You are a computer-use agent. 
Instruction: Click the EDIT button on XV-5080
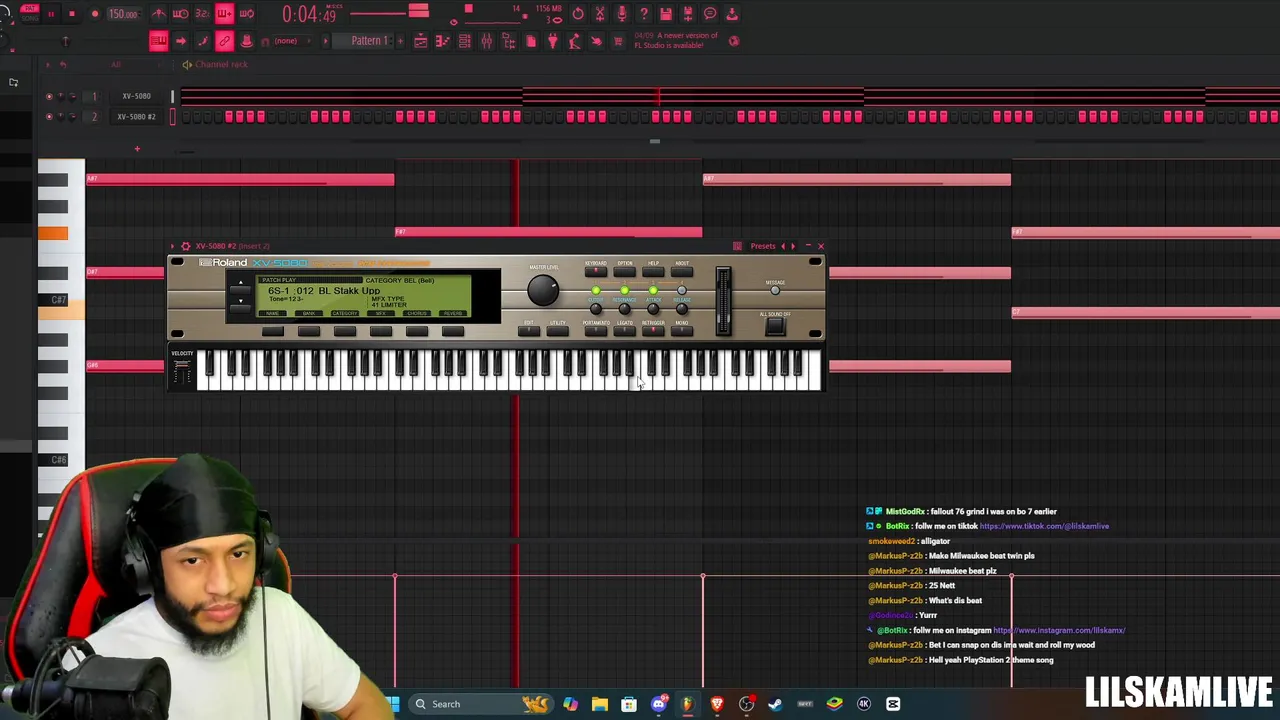pyautogui.click(x=529, y=330)
